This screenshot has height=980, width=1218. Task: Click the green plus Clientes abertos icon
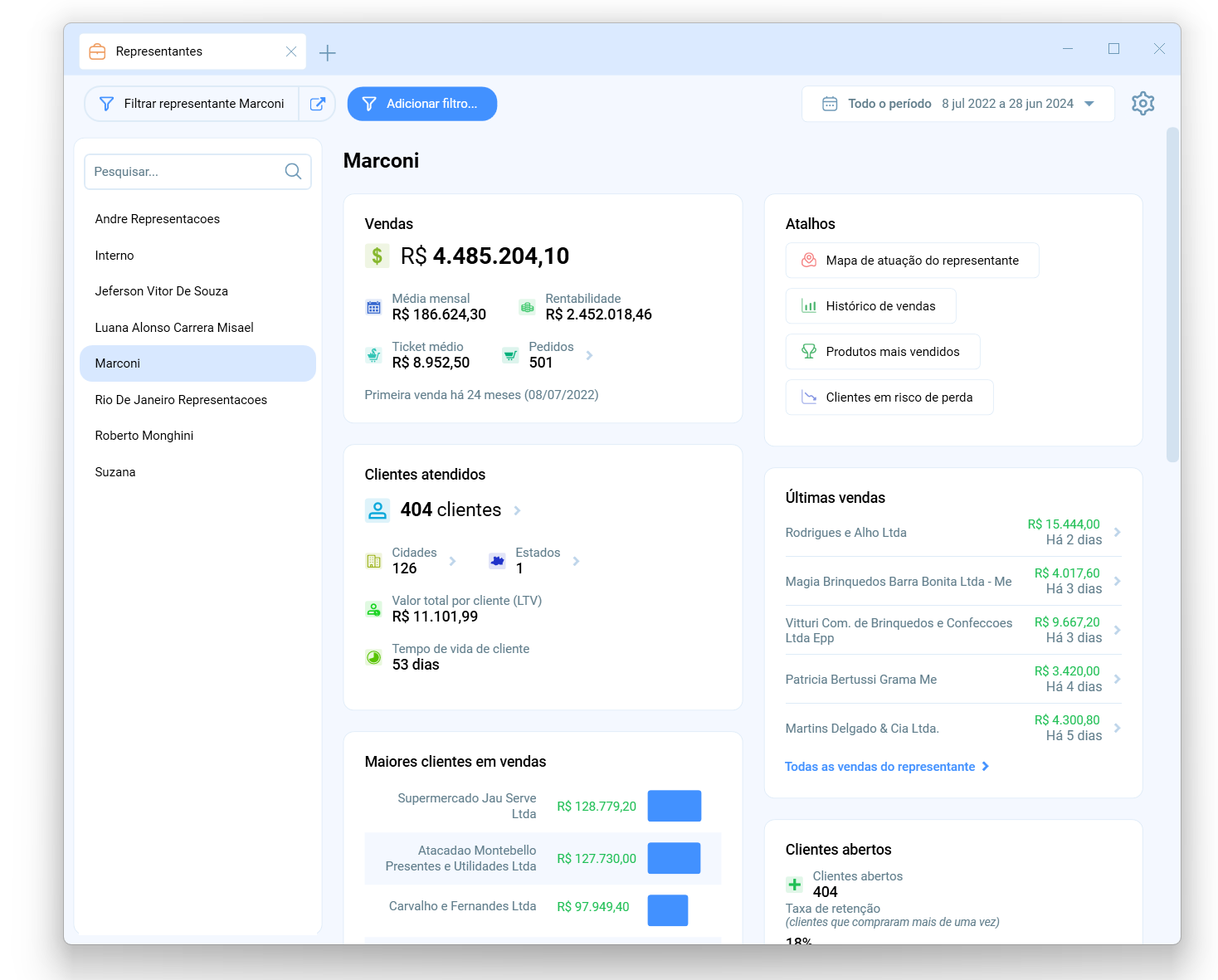click(794, 885)
